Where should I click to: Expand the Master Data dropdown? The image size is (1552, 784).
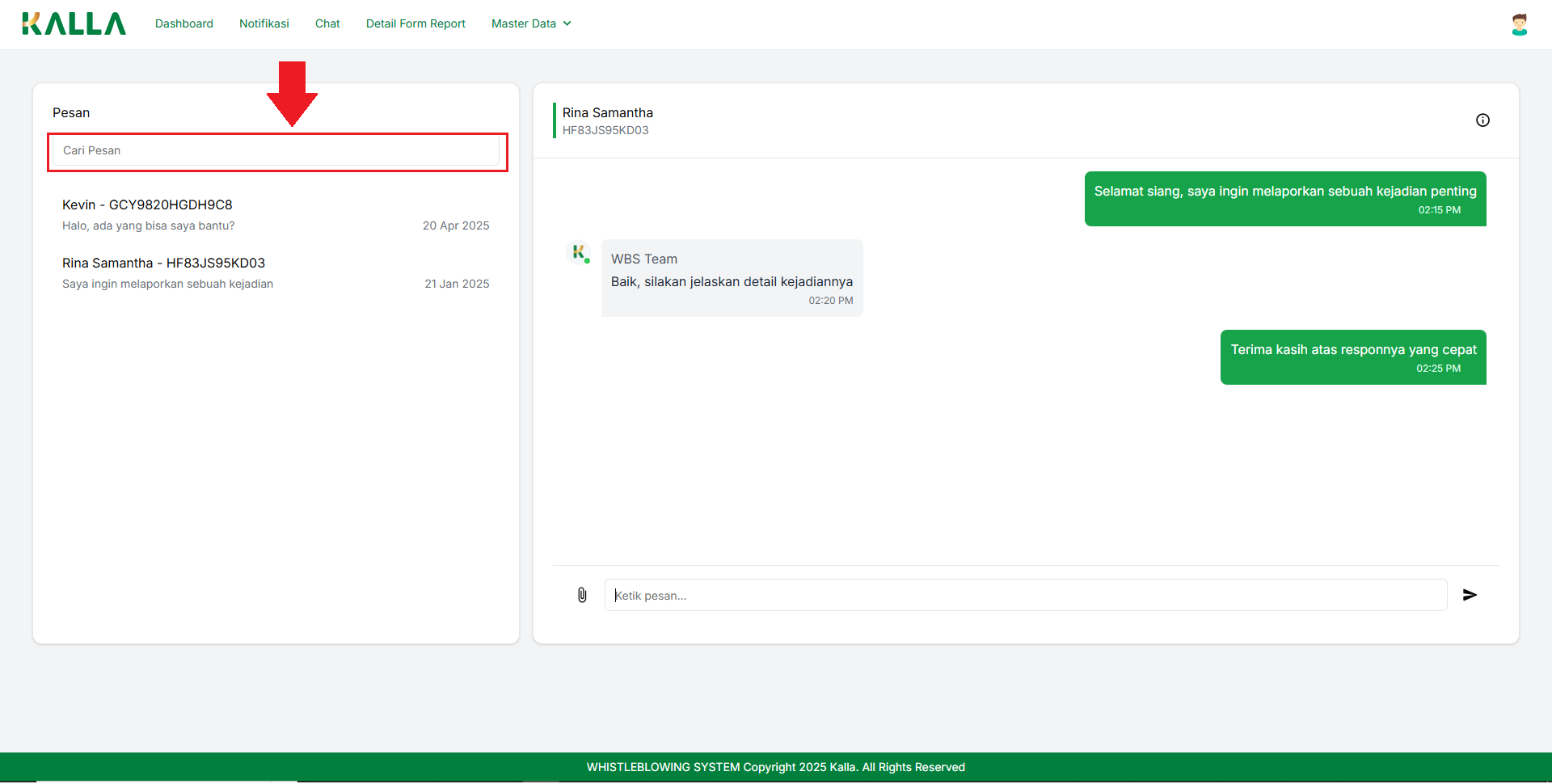pyautogui.click(x=530, y=23)
